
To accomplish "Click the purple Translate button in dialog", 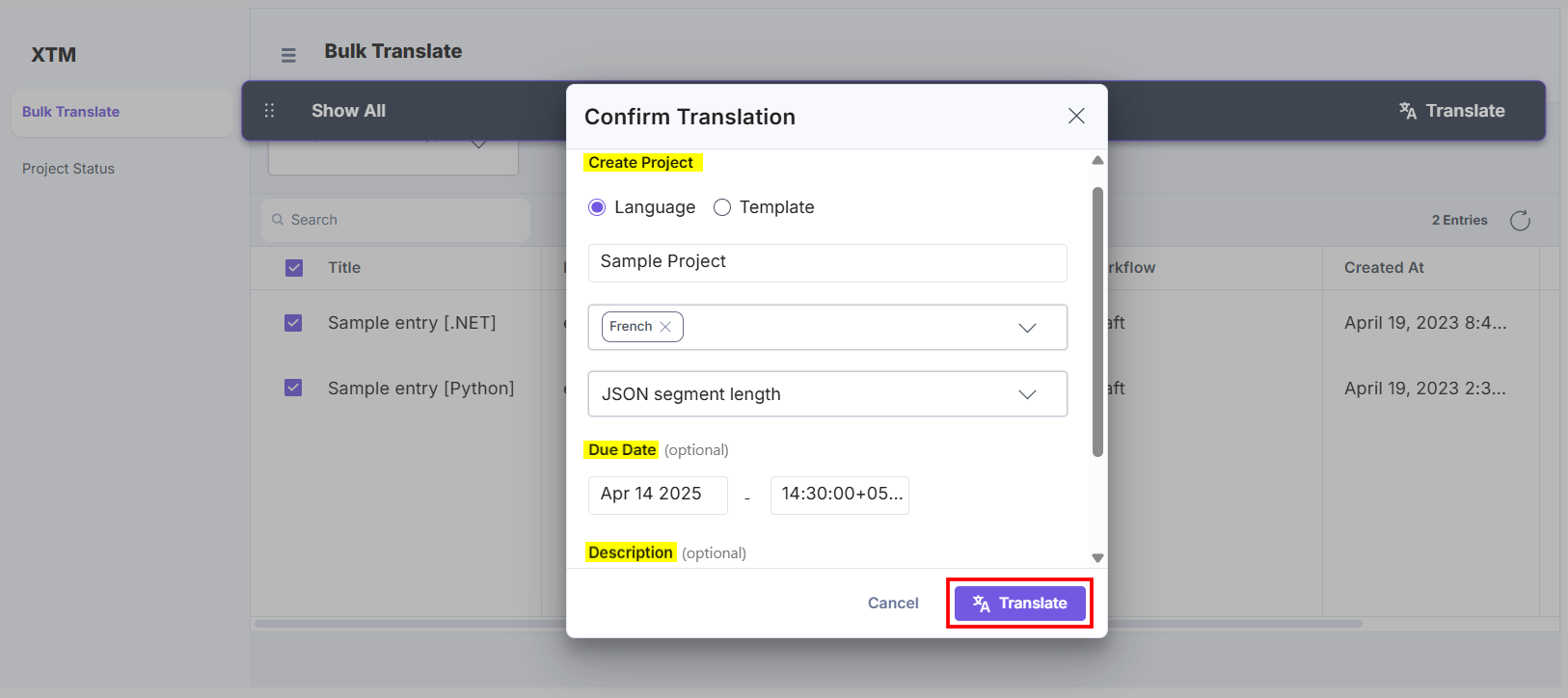I will pyautogui.click(x=1019, y=604).
